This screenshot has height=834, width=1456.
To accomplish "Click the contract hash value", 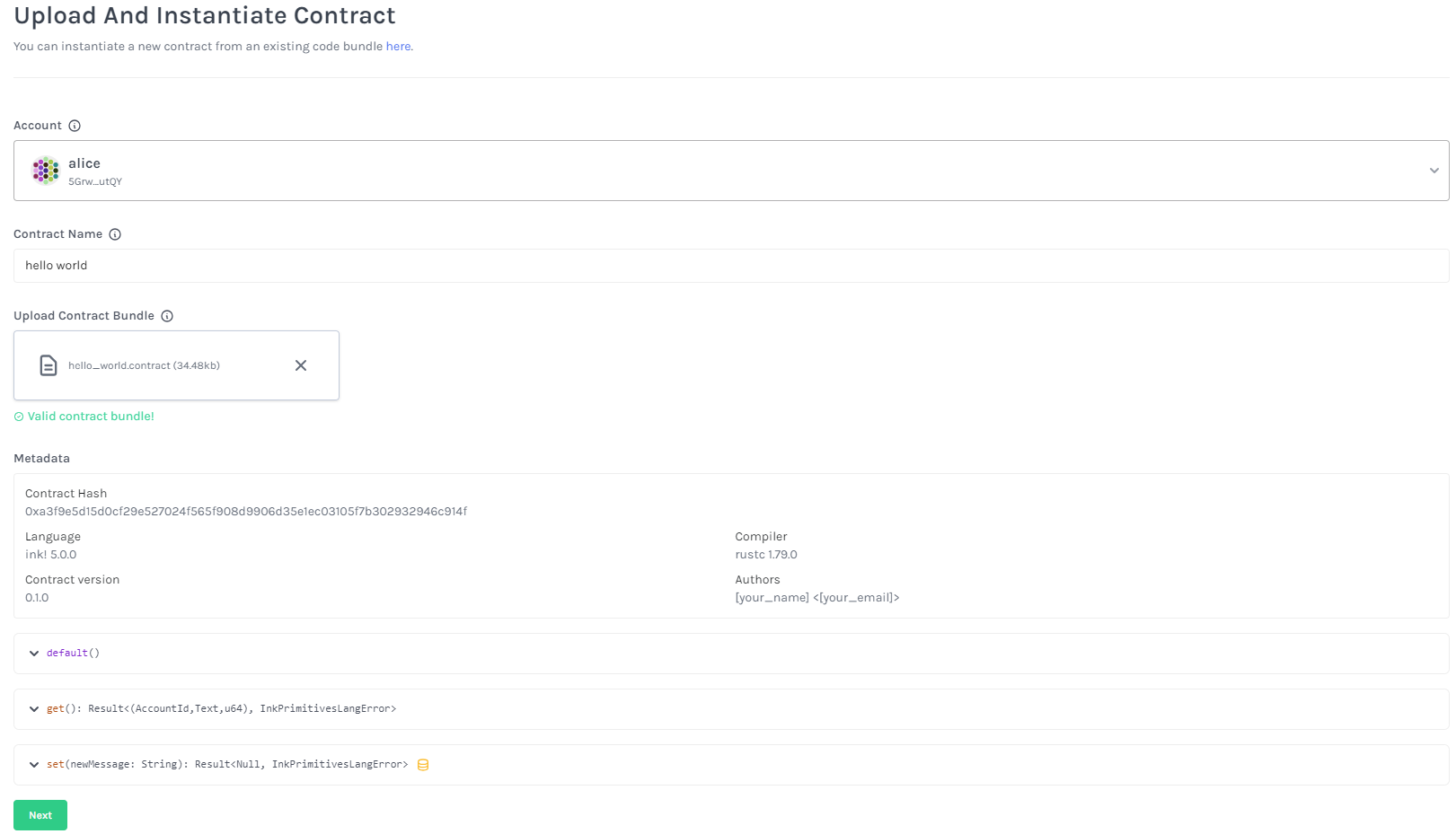I will click(x=246, y=512).
